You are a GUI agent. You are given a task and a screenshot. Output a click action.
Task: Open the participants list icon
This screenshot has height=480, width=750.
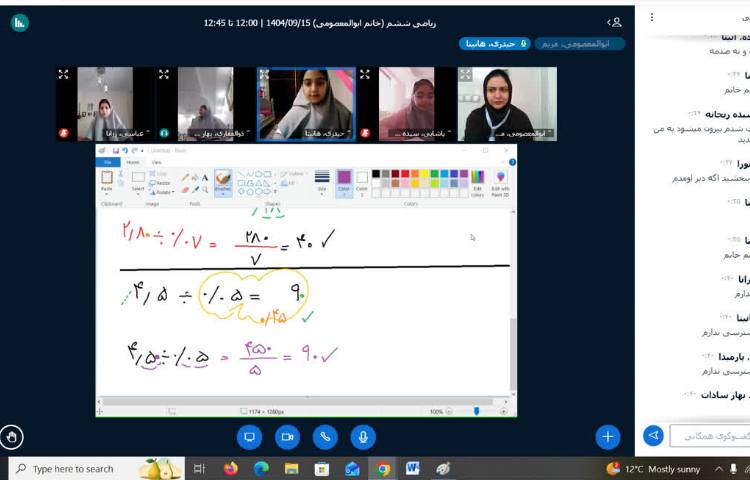(614, 22)
